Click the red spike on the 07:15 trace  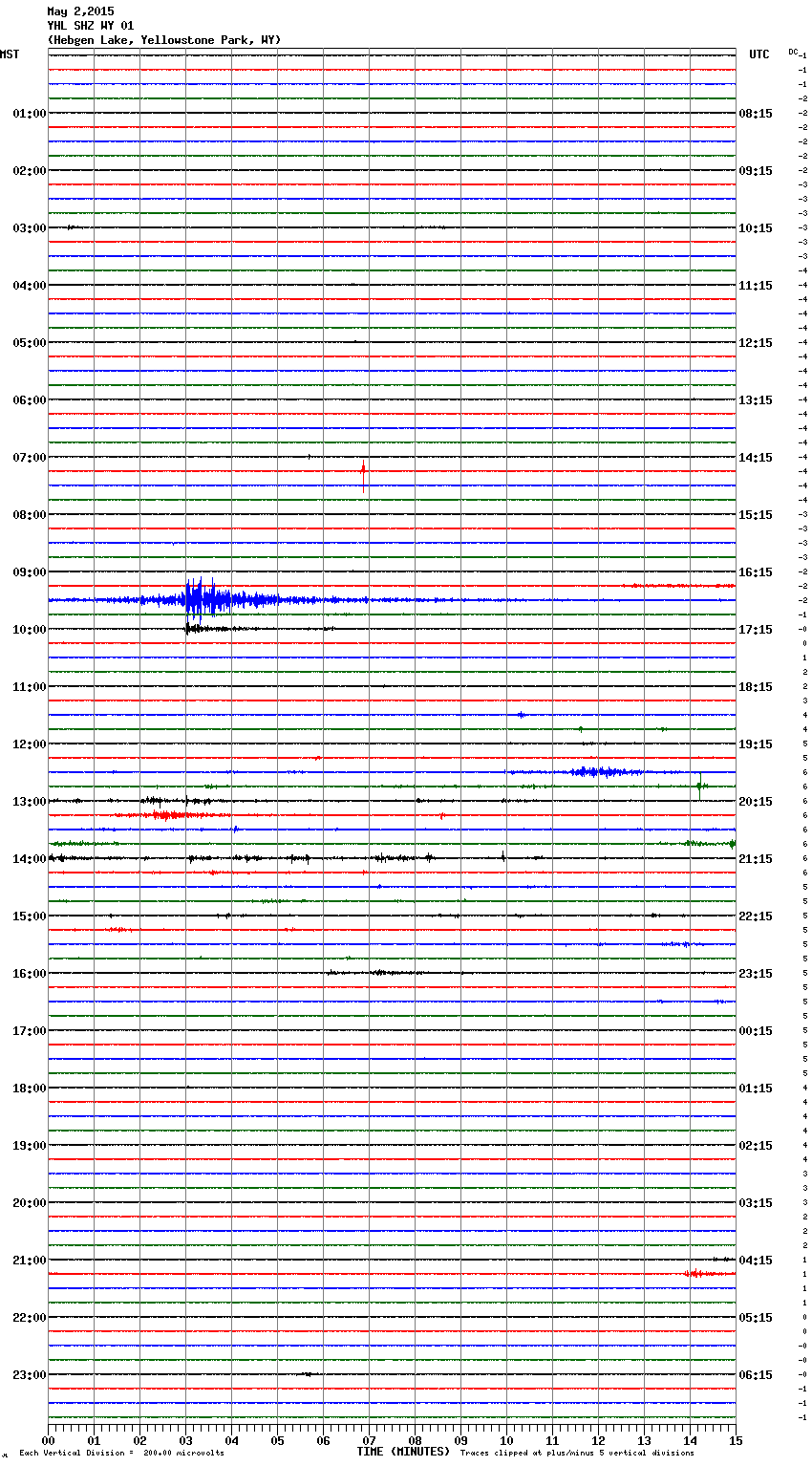[363, 473]
